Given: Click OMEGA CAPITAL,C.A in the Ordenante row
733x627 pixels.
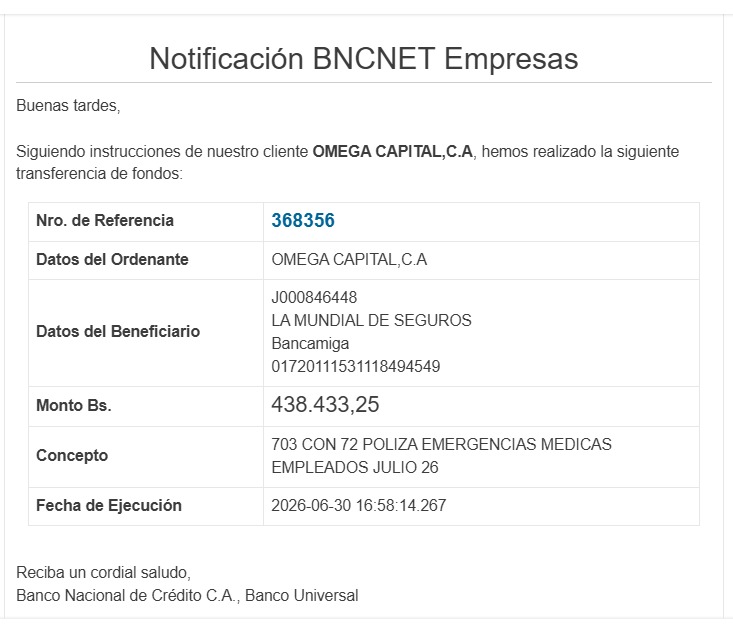Looking at the screenshot, I should pos(349,259).
